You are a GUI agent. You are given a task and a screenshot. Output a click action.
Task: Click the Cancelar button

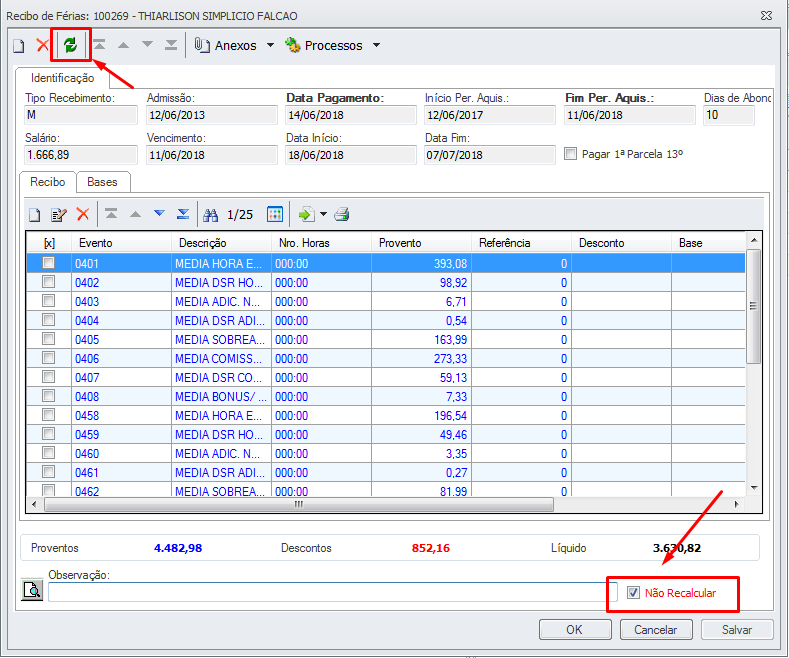point(656,629)
